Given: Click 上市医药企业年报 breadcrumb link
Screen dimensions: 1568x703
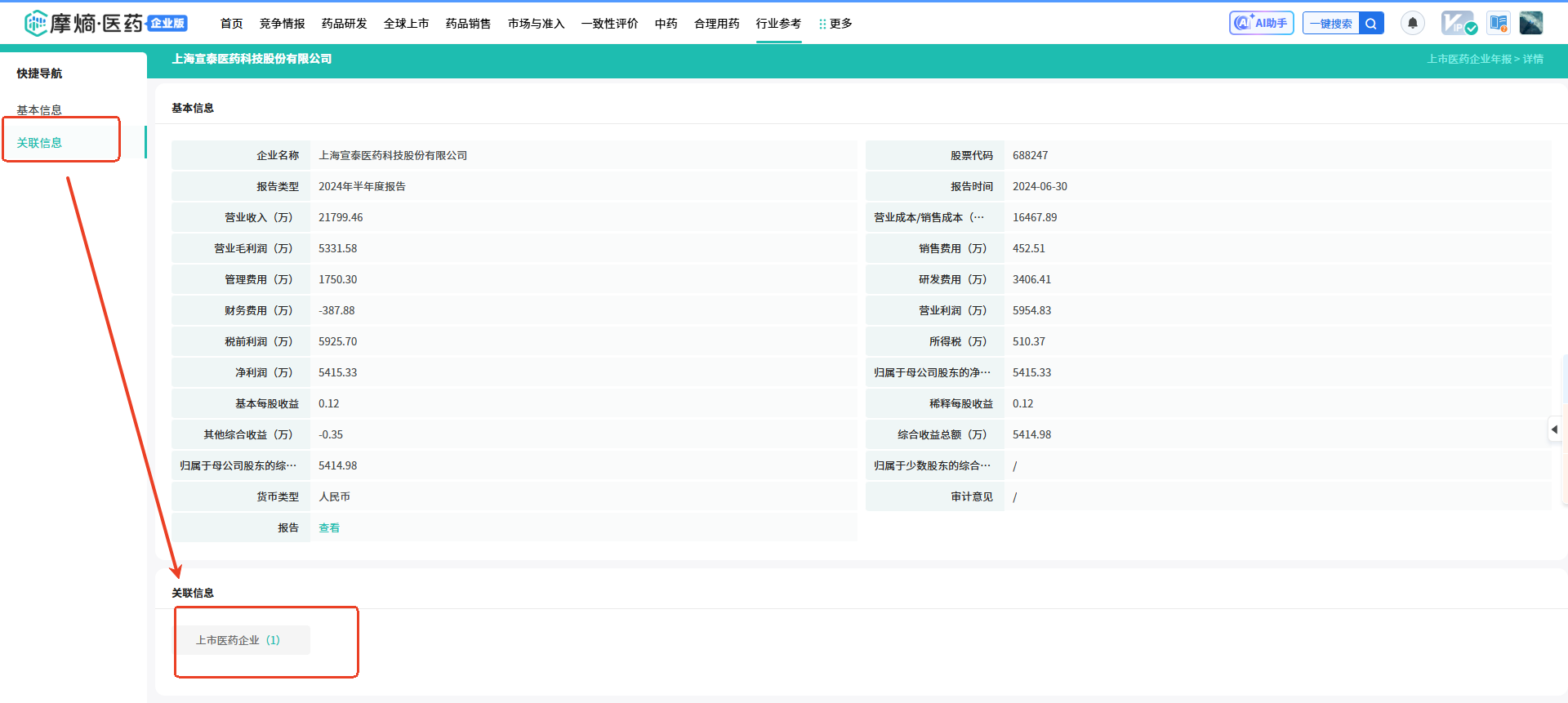Looking at the screenshot, I should (x=1469, y=59).
